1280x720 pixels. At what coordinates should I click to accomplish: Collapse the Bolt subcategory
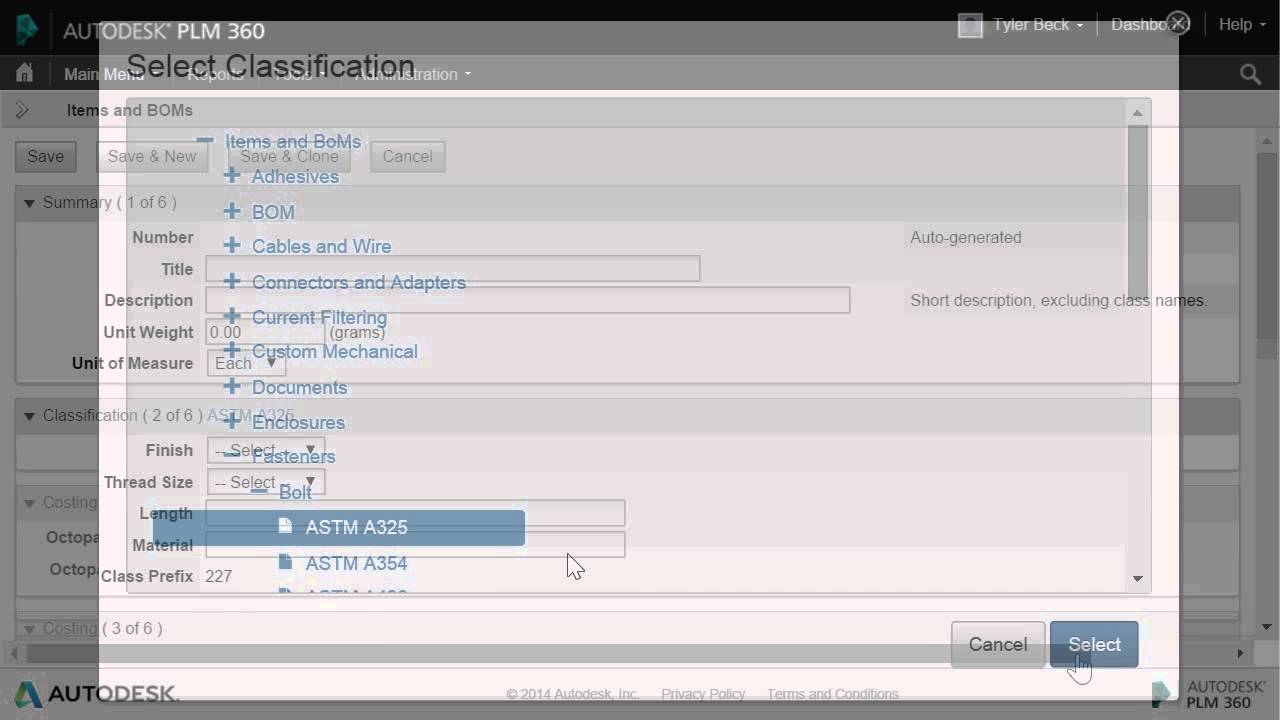tap(259, 492)
